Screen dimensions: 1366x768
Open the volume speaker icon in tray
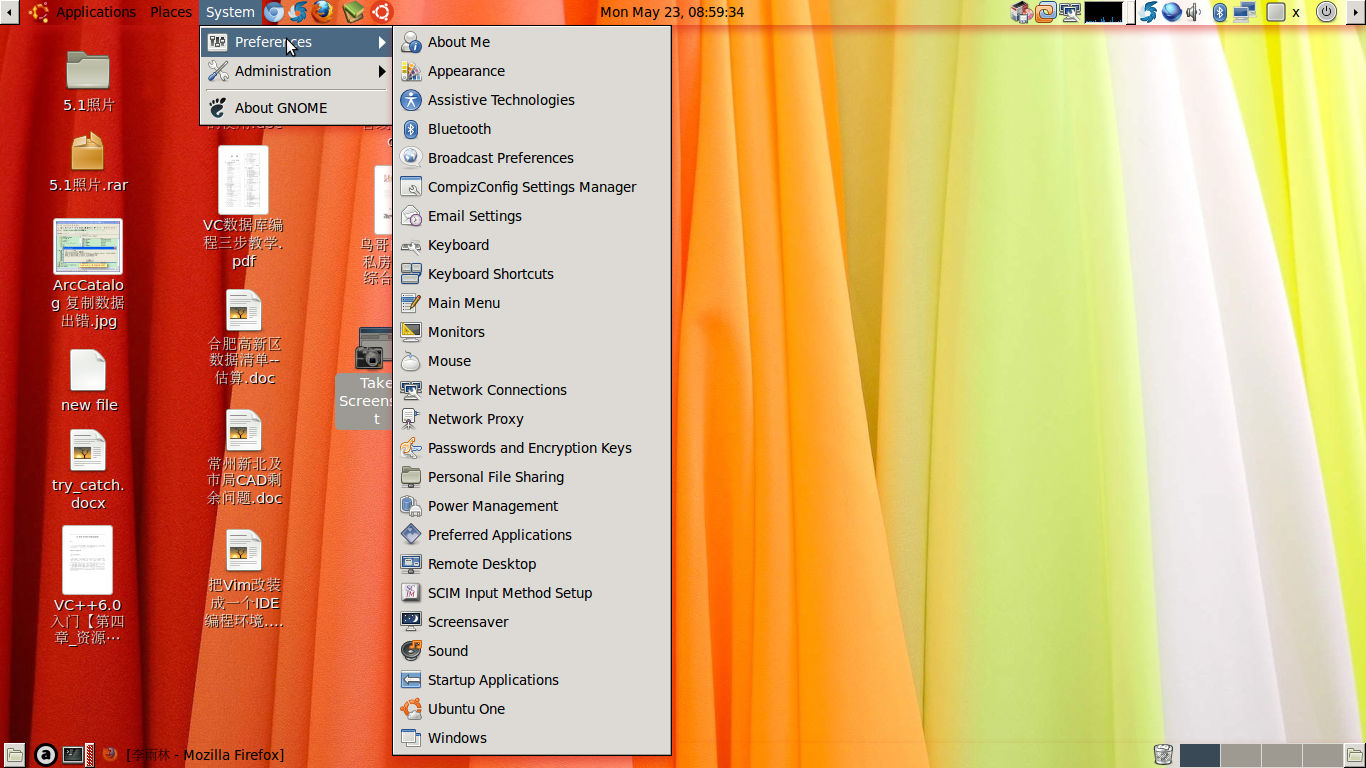tap(1195, 12)
